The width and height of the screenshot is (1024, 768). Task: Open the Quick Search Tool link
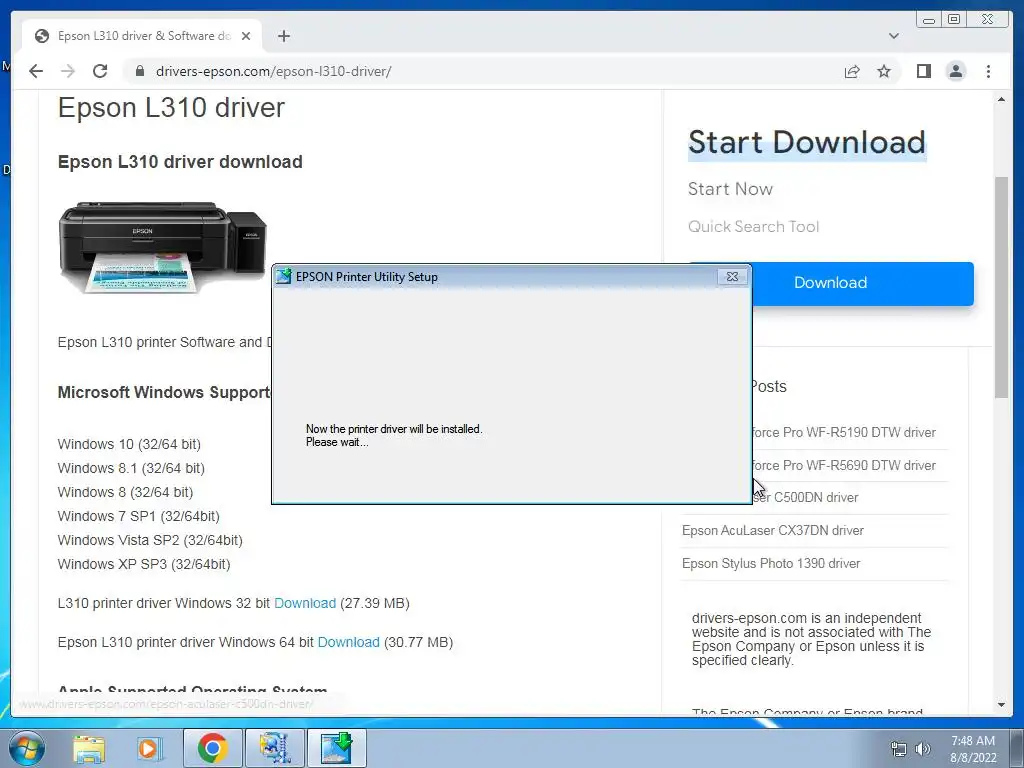point(753,227)
